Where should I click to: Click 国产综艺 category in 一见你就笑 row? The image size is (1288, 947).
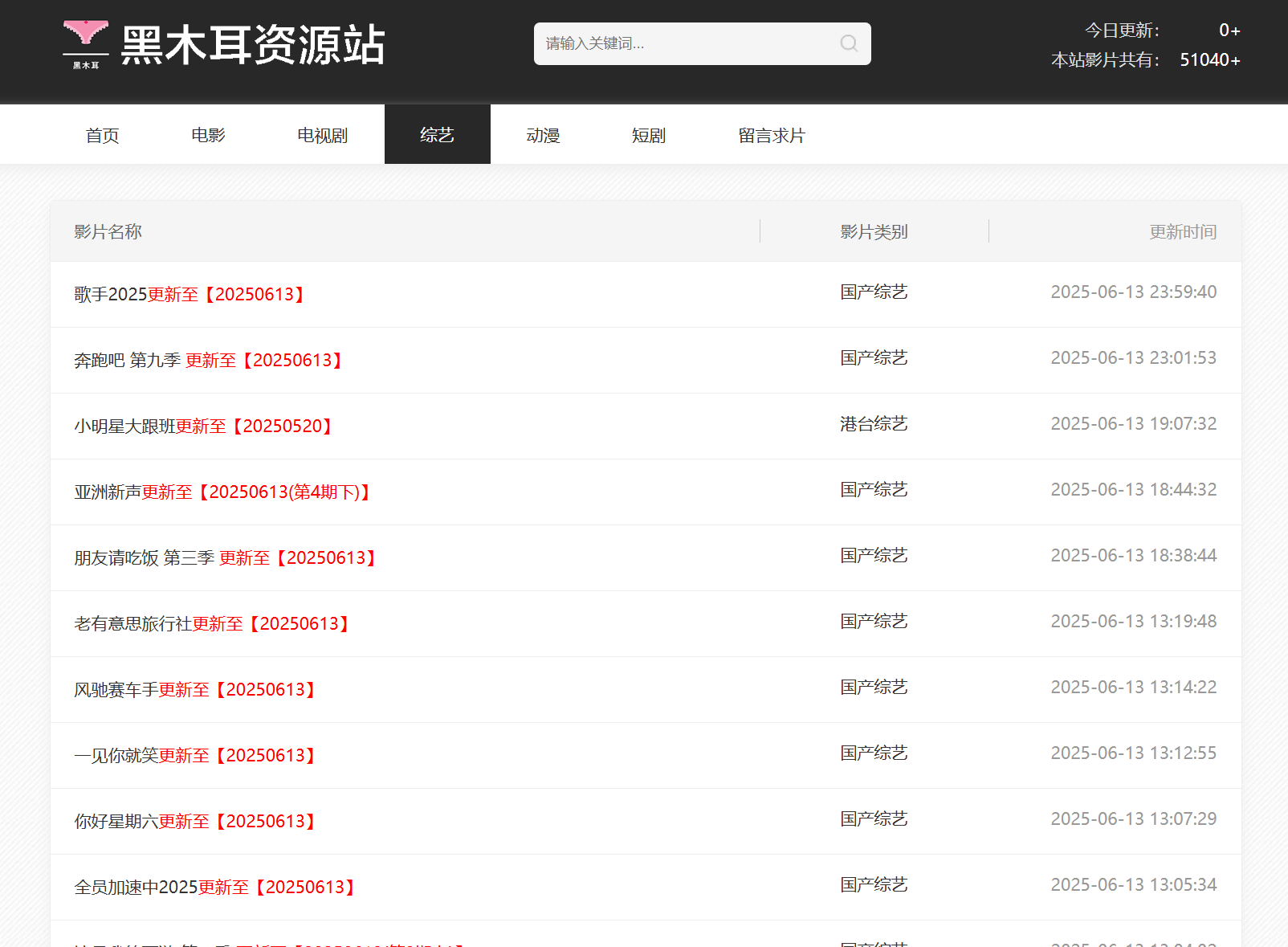(x=874, y=753)
